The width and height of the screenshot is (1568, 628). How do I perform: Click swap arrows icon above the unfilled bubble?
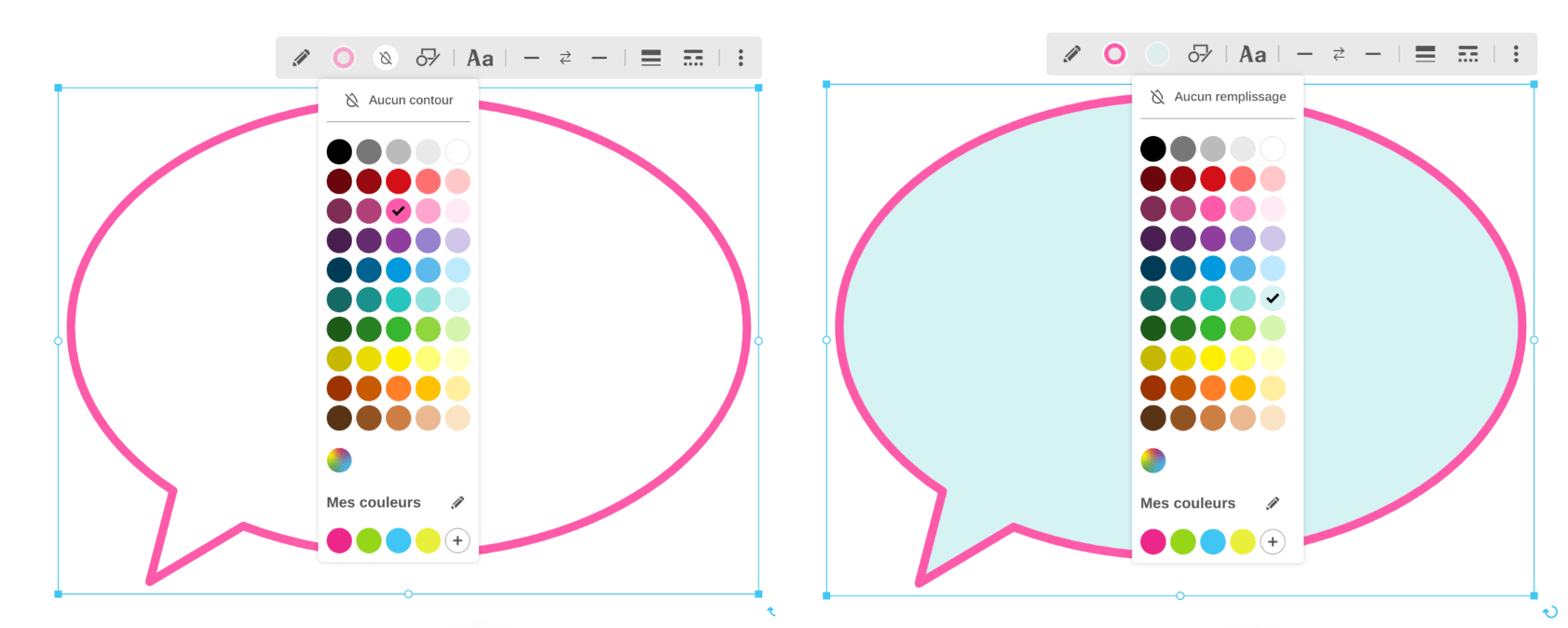(565, 58)
